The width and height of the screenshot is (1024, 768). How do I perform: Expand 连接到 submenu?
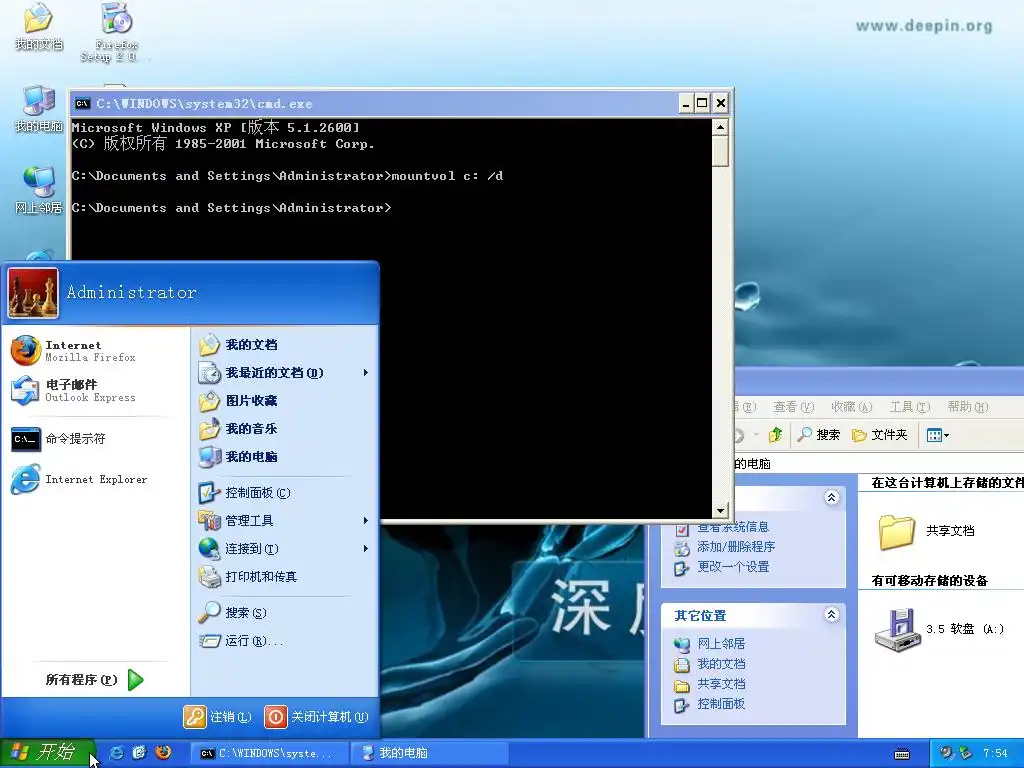tap(285, 549)
